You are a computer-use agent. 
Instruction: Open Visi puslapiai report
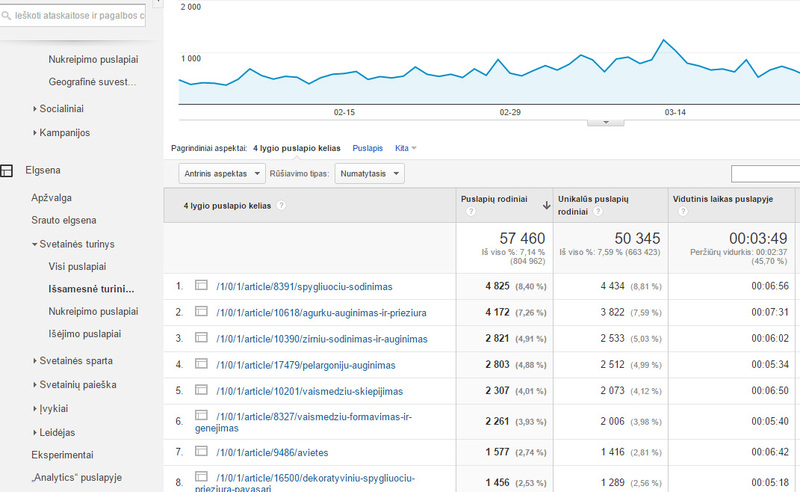point(77,266)
